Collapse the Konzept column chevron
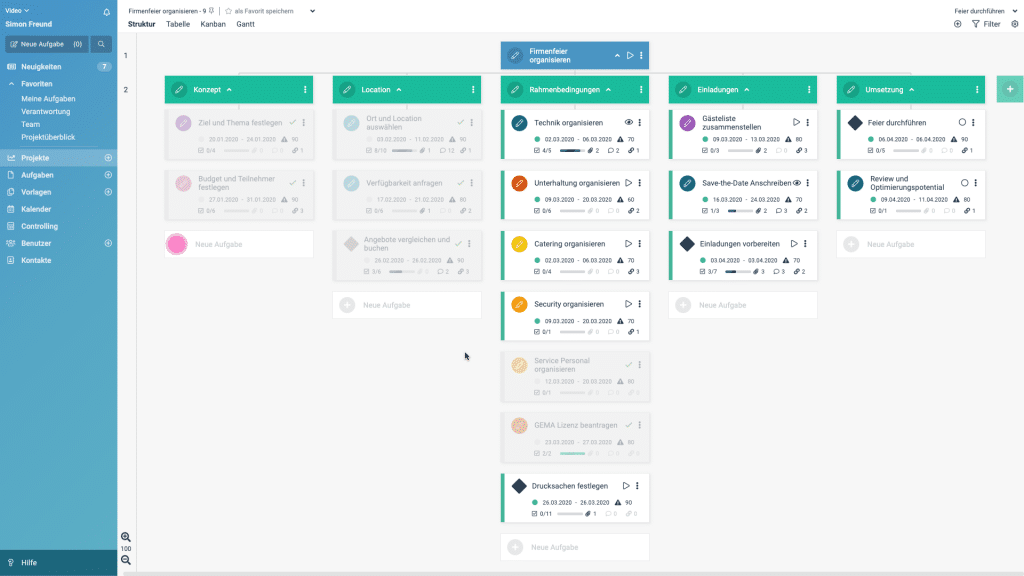1024x576 pixels. point(229,90)
